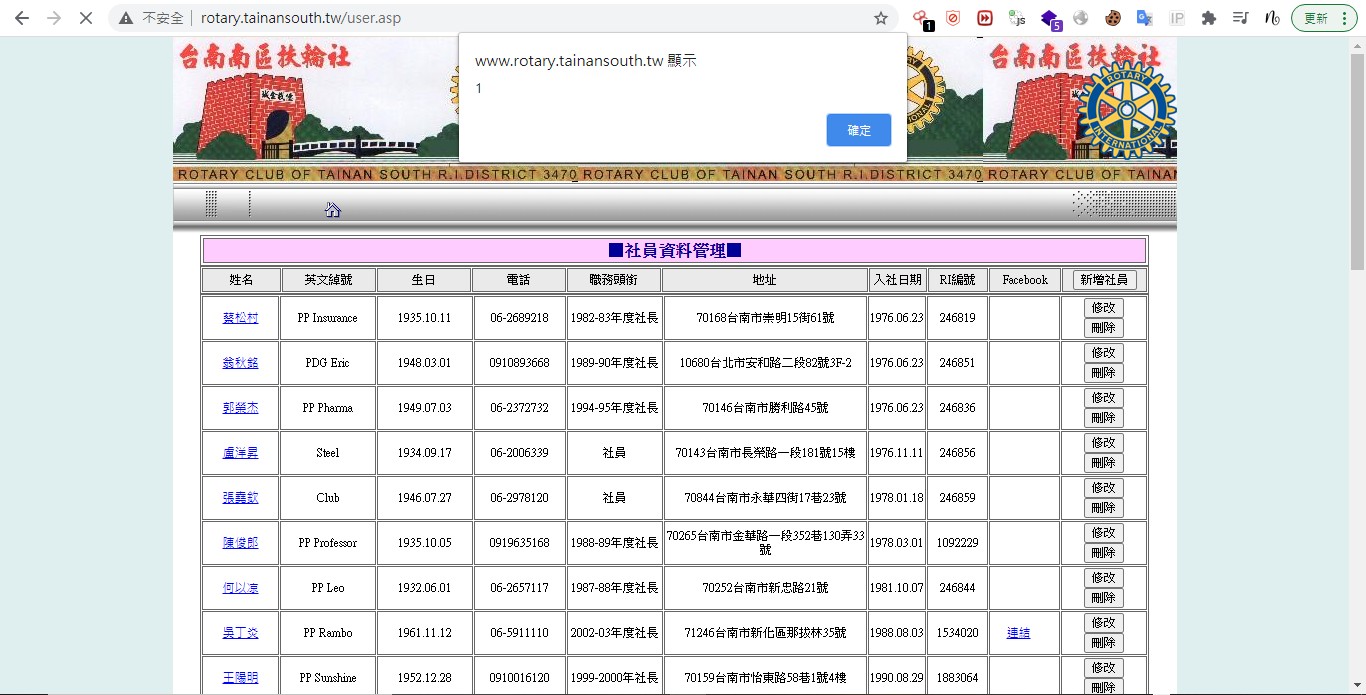1366x695 pixels.
Task: Open the cookie editor extension icon
Action: pos(1113,18)
